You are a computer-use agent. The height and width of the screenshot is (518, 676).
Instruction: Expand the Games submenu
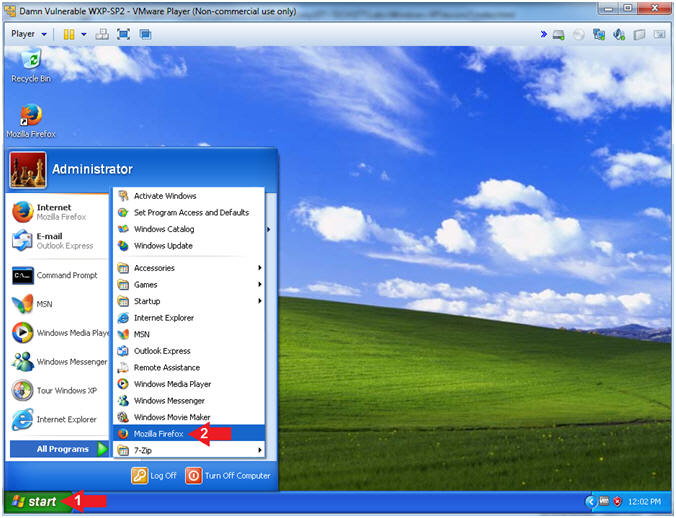(x=189, y=284)
